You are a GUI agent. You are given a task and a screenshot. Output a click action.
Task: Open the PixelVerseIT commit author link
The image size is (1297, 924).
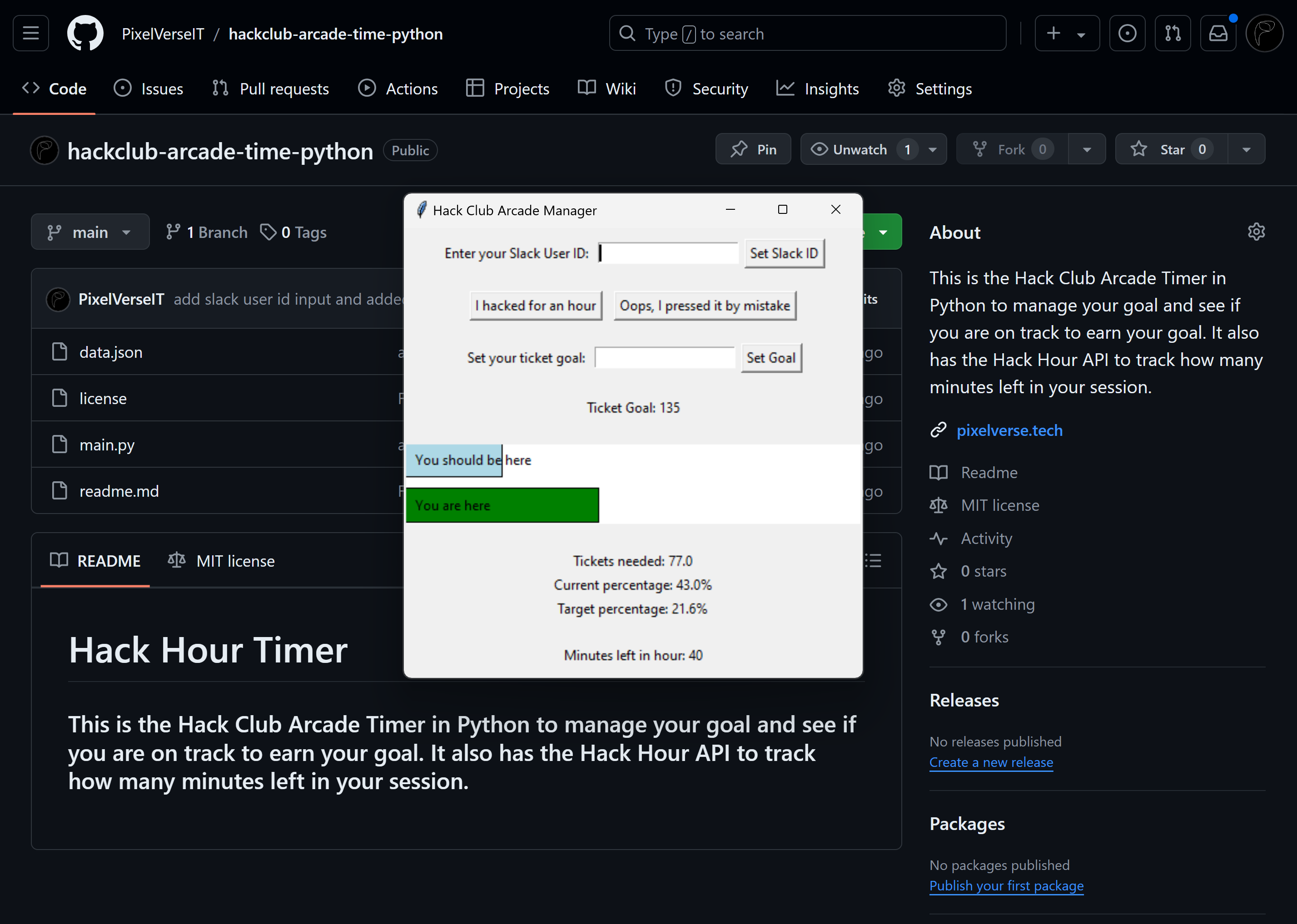[x=121, y=299]
